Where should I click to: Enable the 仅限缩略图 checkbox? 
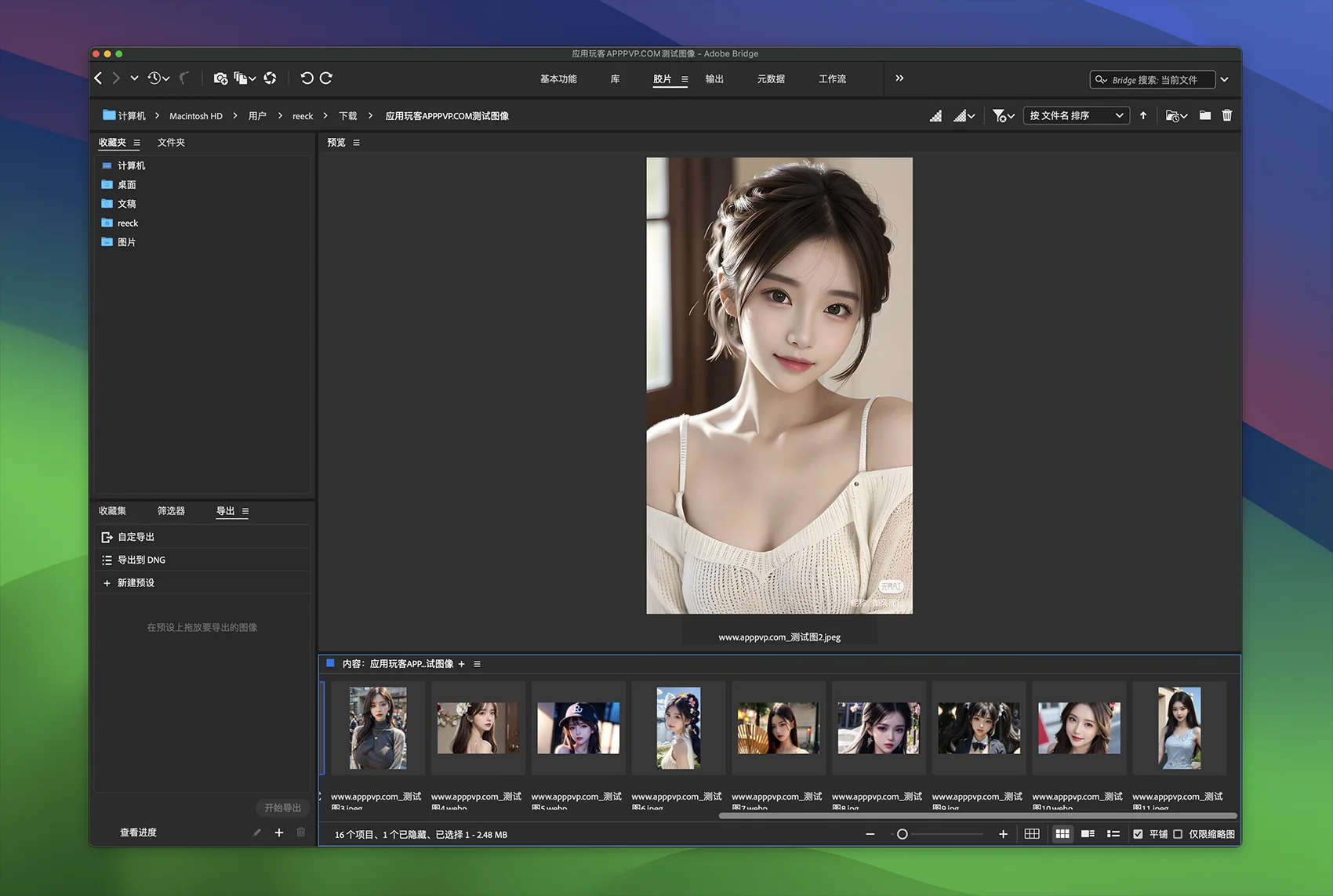tap(1177, 834)
